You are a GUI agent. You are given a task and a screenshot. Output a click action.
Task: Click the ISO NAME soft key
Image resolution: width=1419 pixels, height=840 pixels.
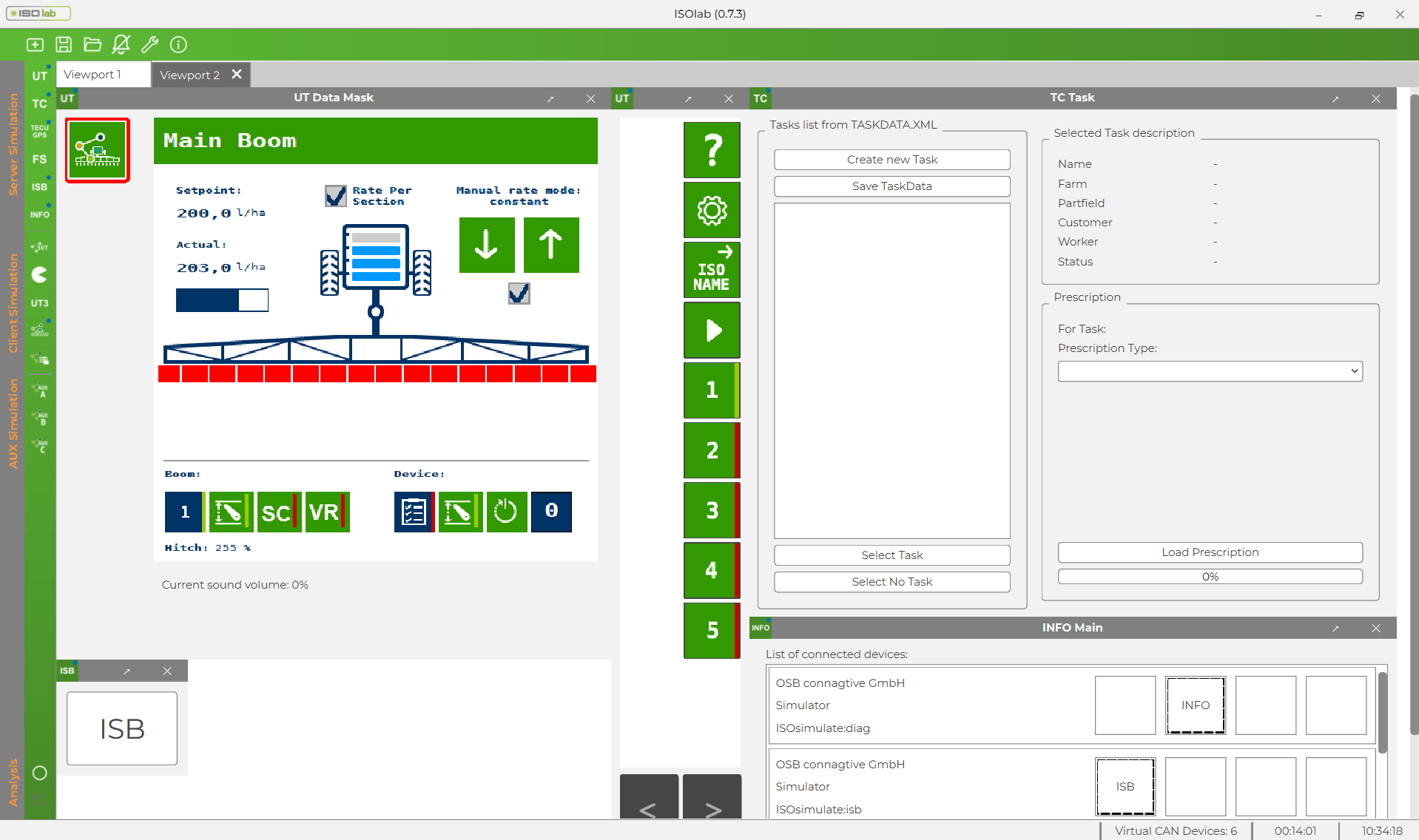[x=712, y=271]
